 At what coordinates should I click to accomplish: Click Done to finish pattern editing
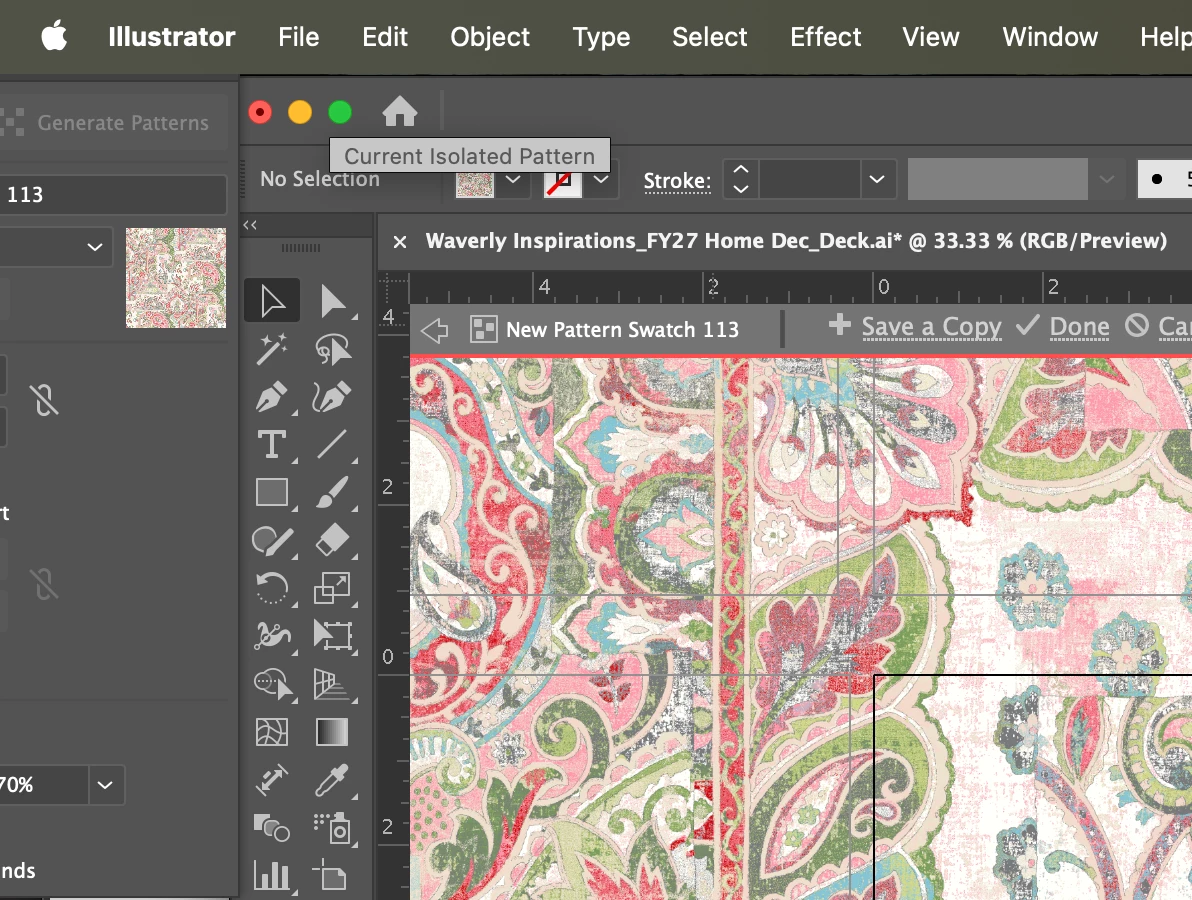[1064, 327]
